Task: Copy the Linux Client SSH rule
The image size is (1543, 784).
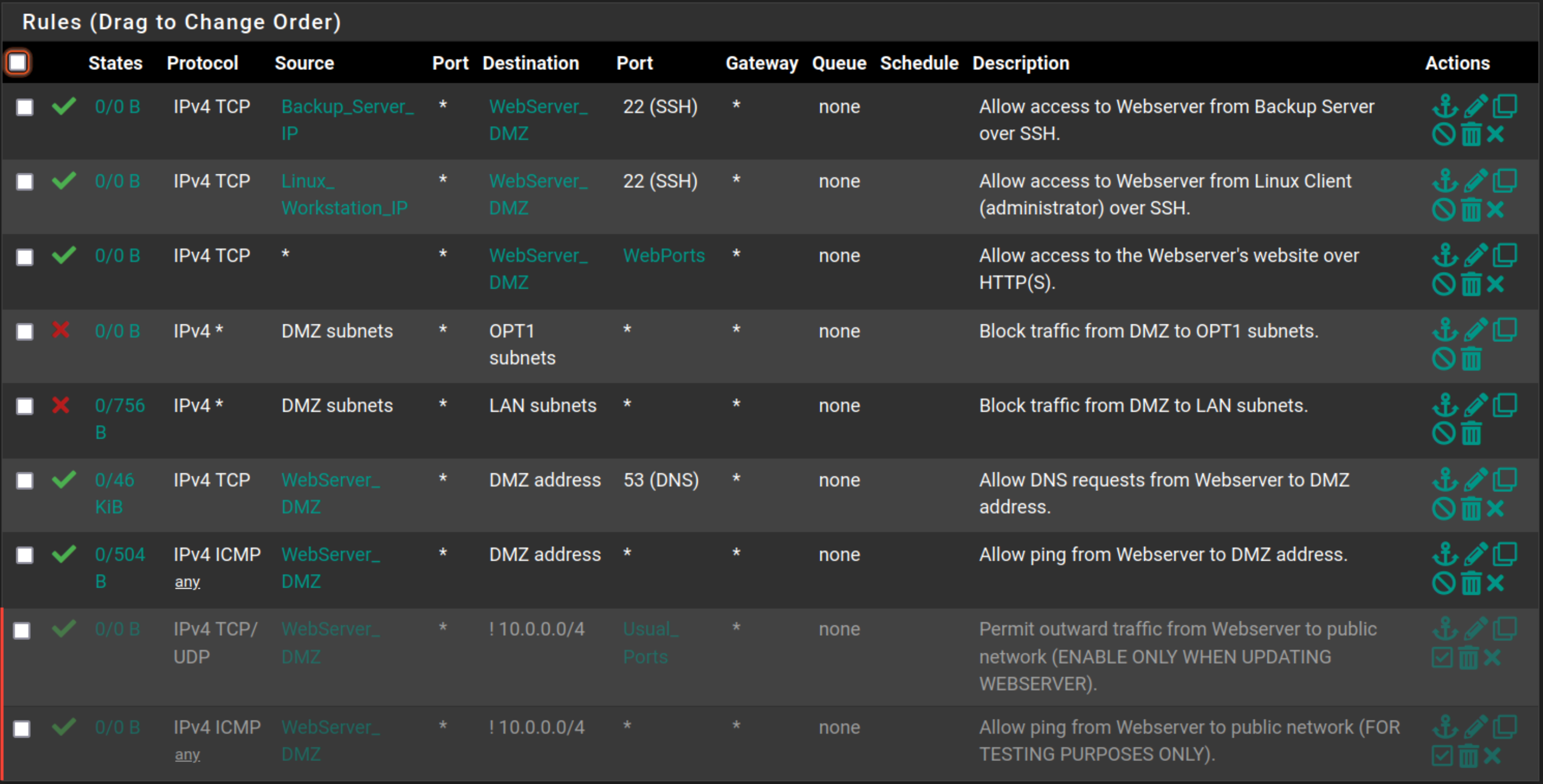Action: pos(1505,181)
